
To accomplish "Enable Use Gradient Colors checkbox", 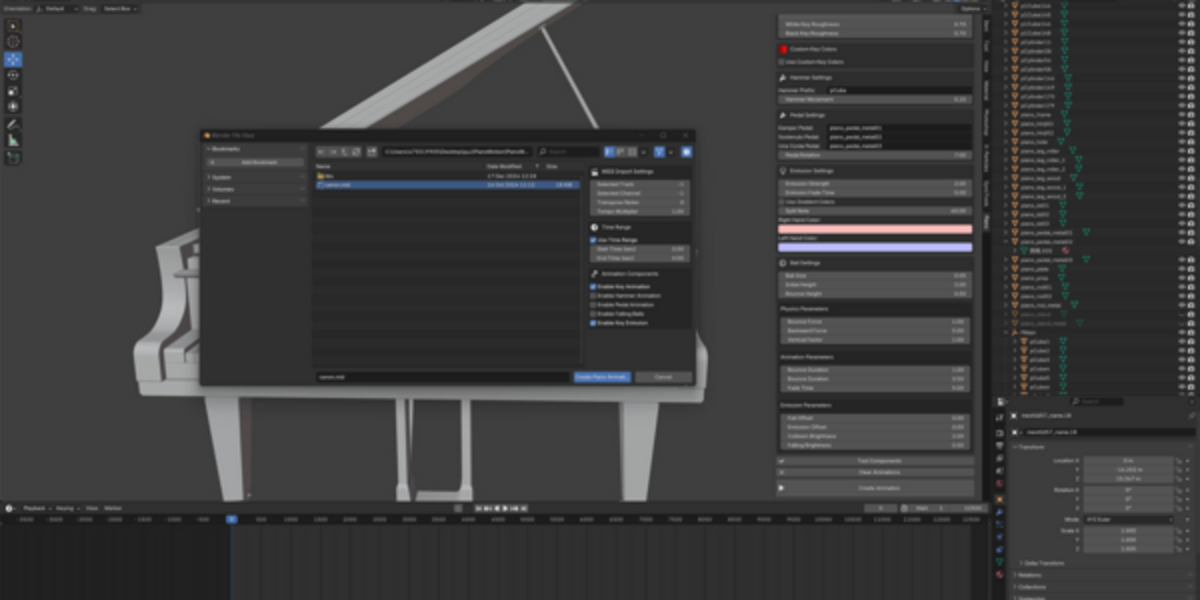I will coord(783,201).
